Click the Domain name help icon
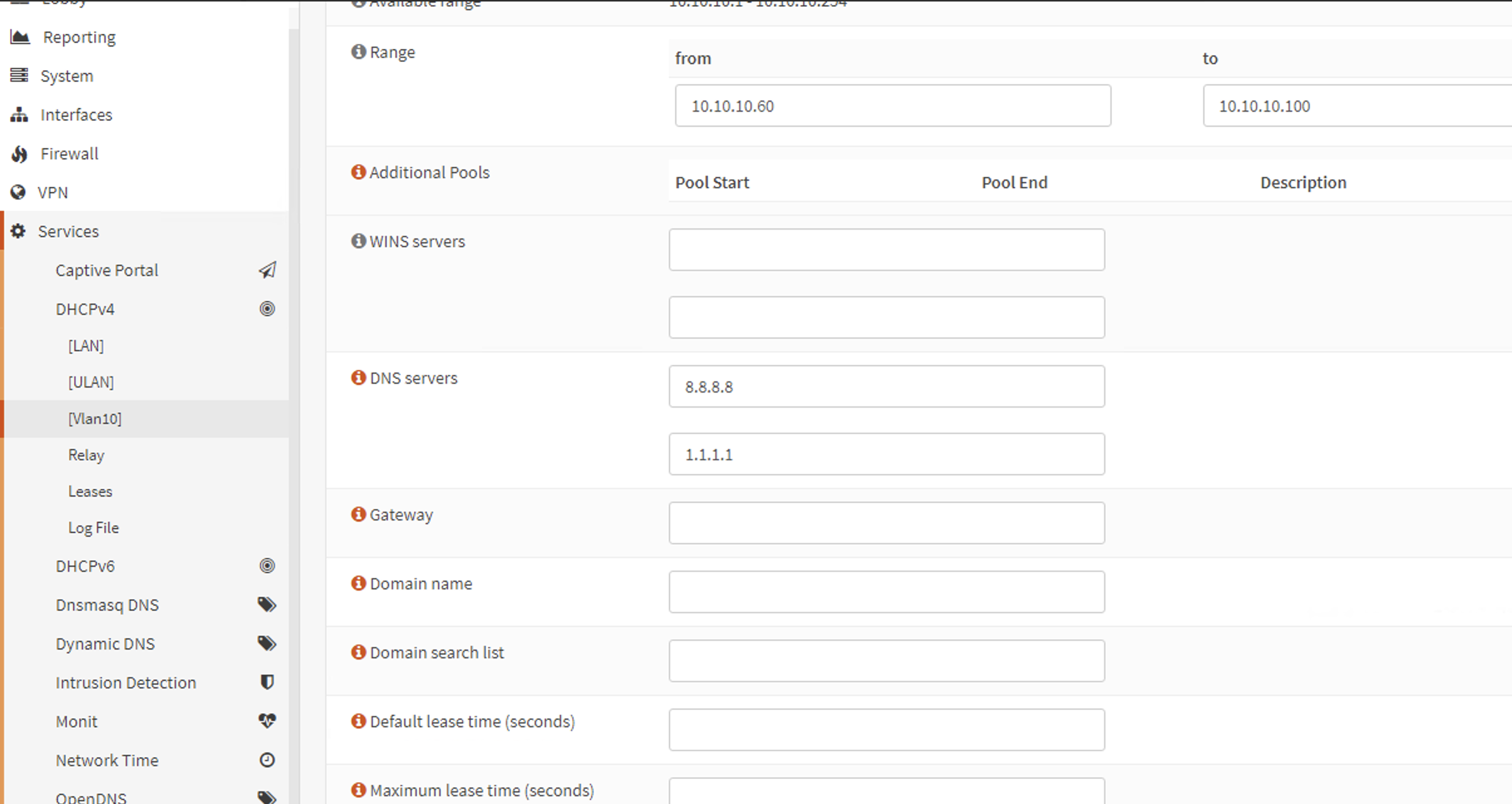 coord(358,583)
